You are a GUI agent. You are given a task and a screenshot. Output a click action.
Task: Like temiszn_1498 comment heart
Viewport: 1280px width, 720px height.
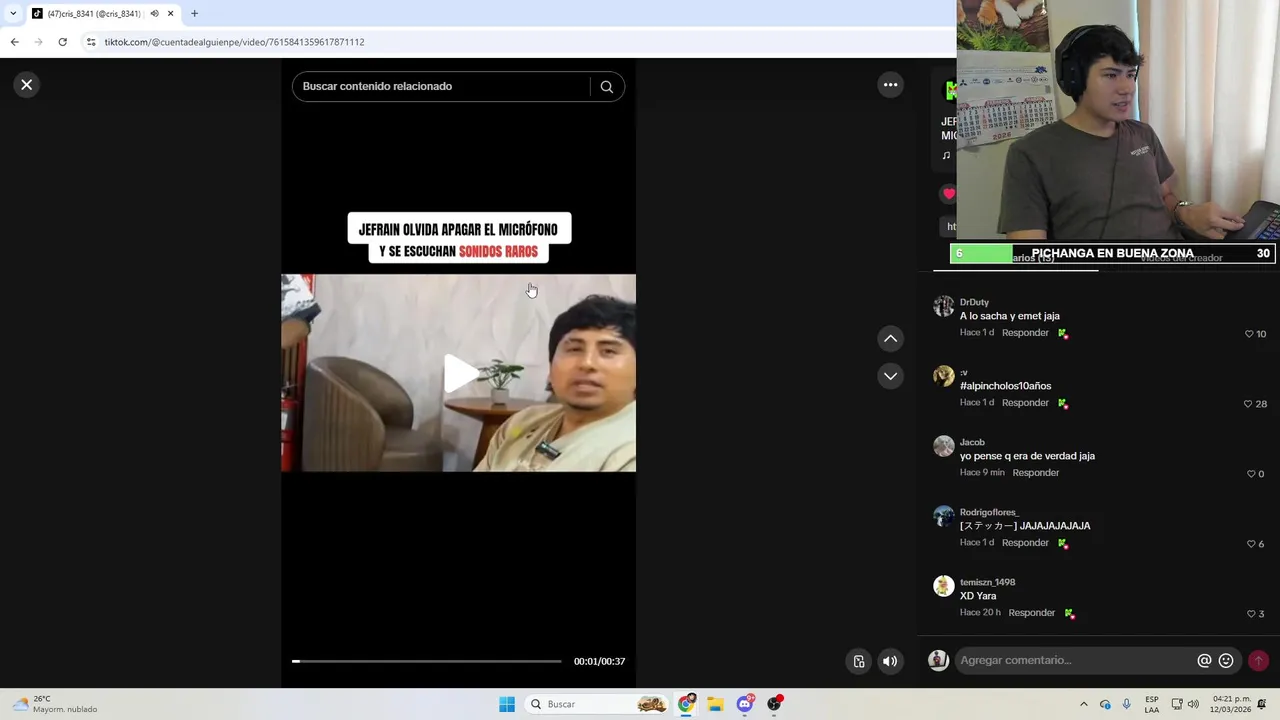pos(1251,614)
